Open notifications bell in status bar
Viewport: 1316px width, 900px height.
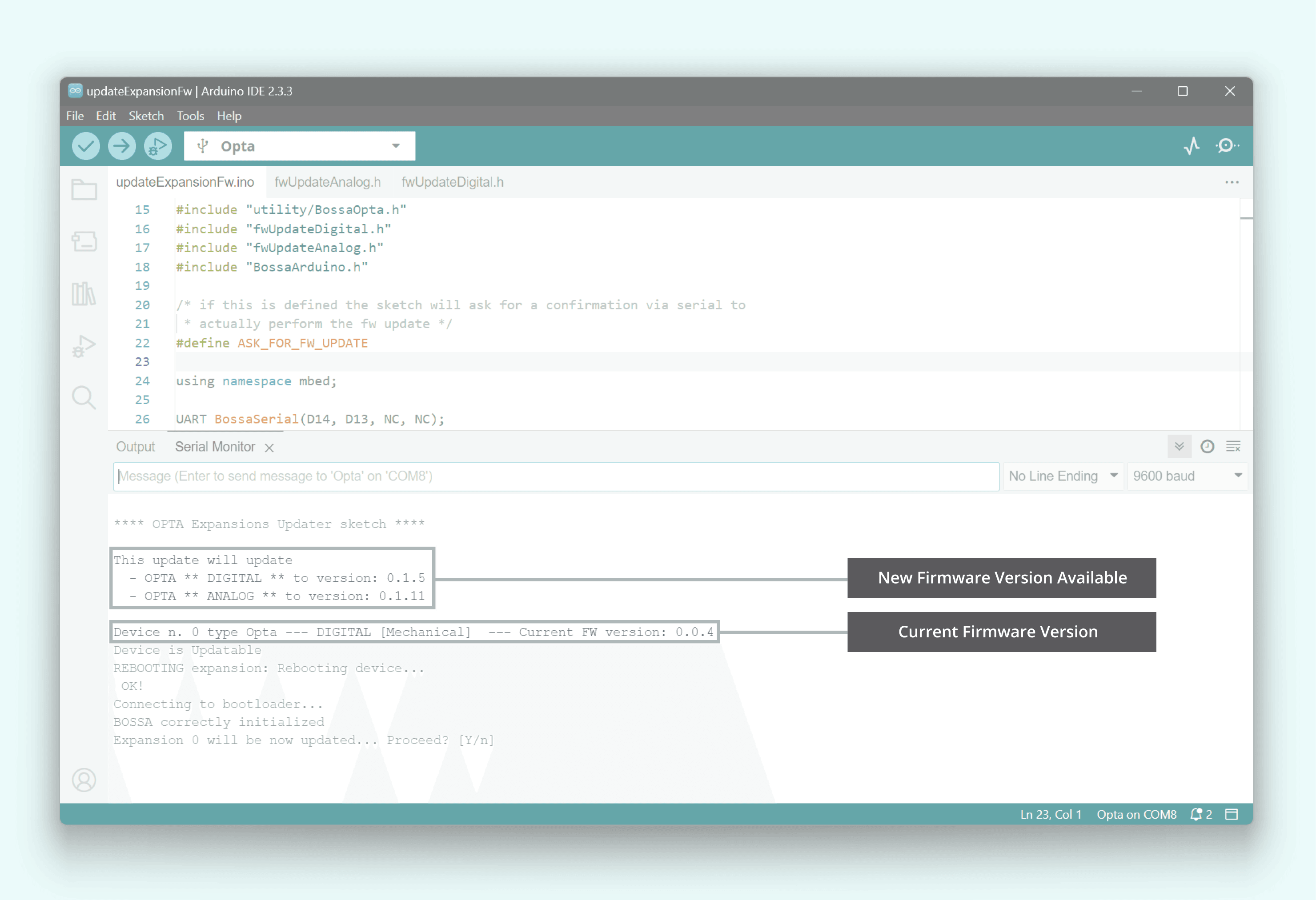[1201, 814]
